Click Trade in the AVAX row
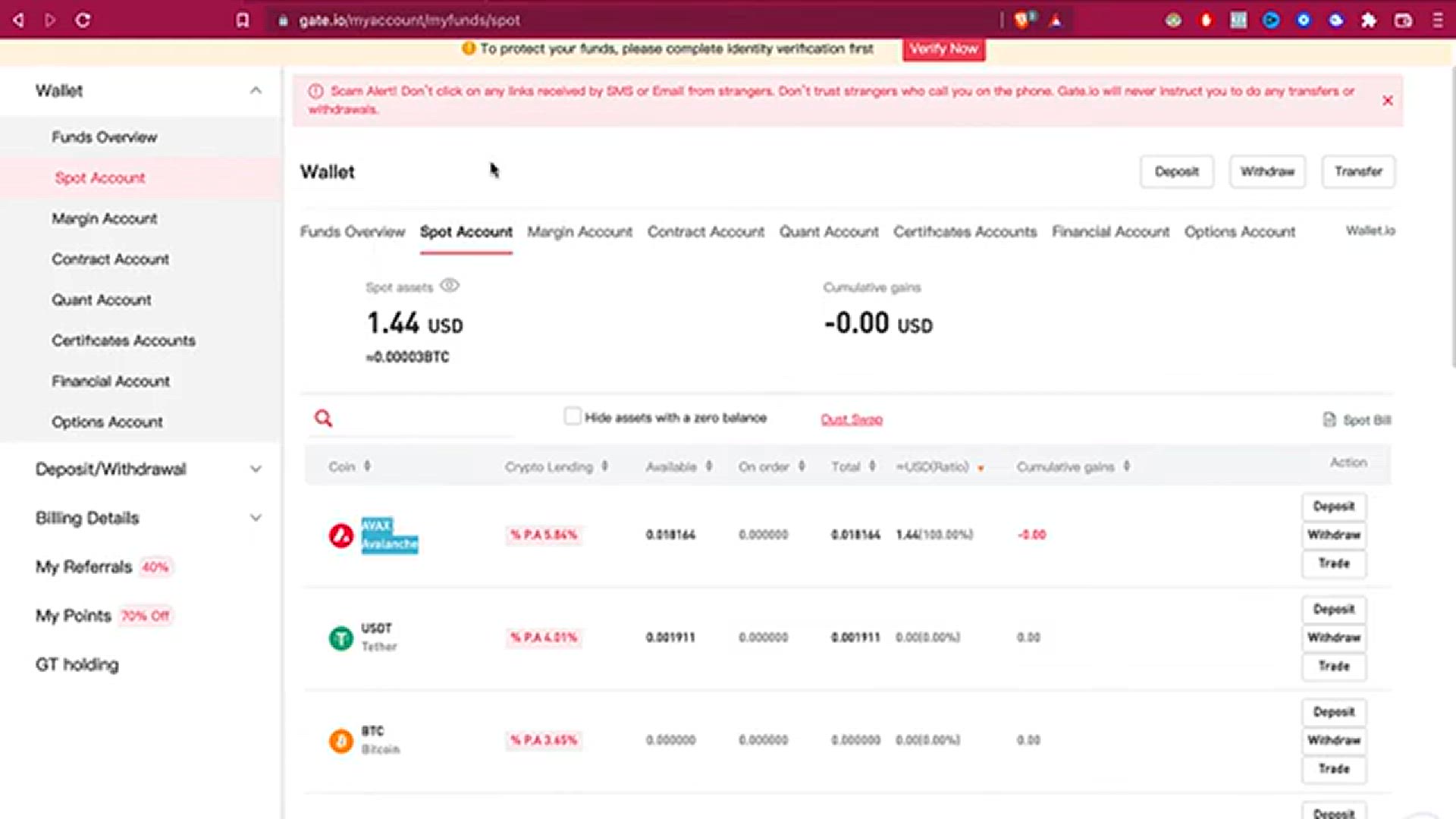 coord(1334,563)
